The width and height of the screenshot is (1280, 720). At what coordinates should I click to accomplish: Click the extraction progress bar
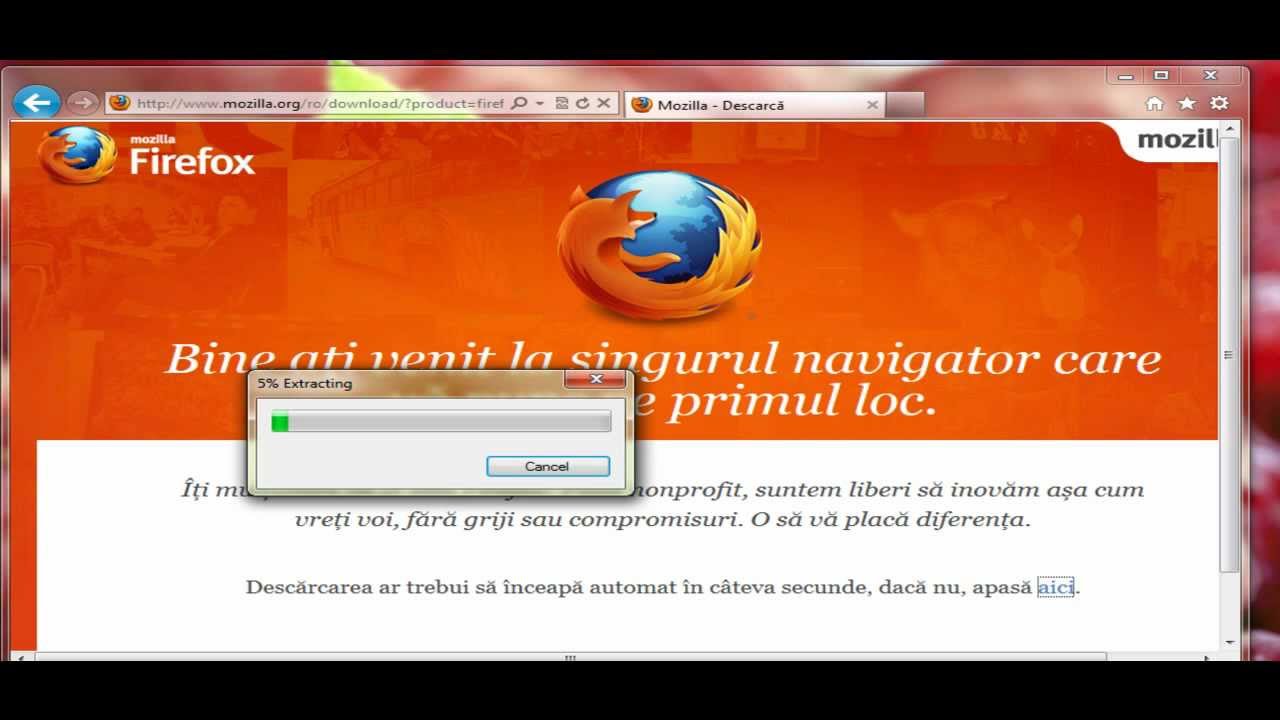441,422
